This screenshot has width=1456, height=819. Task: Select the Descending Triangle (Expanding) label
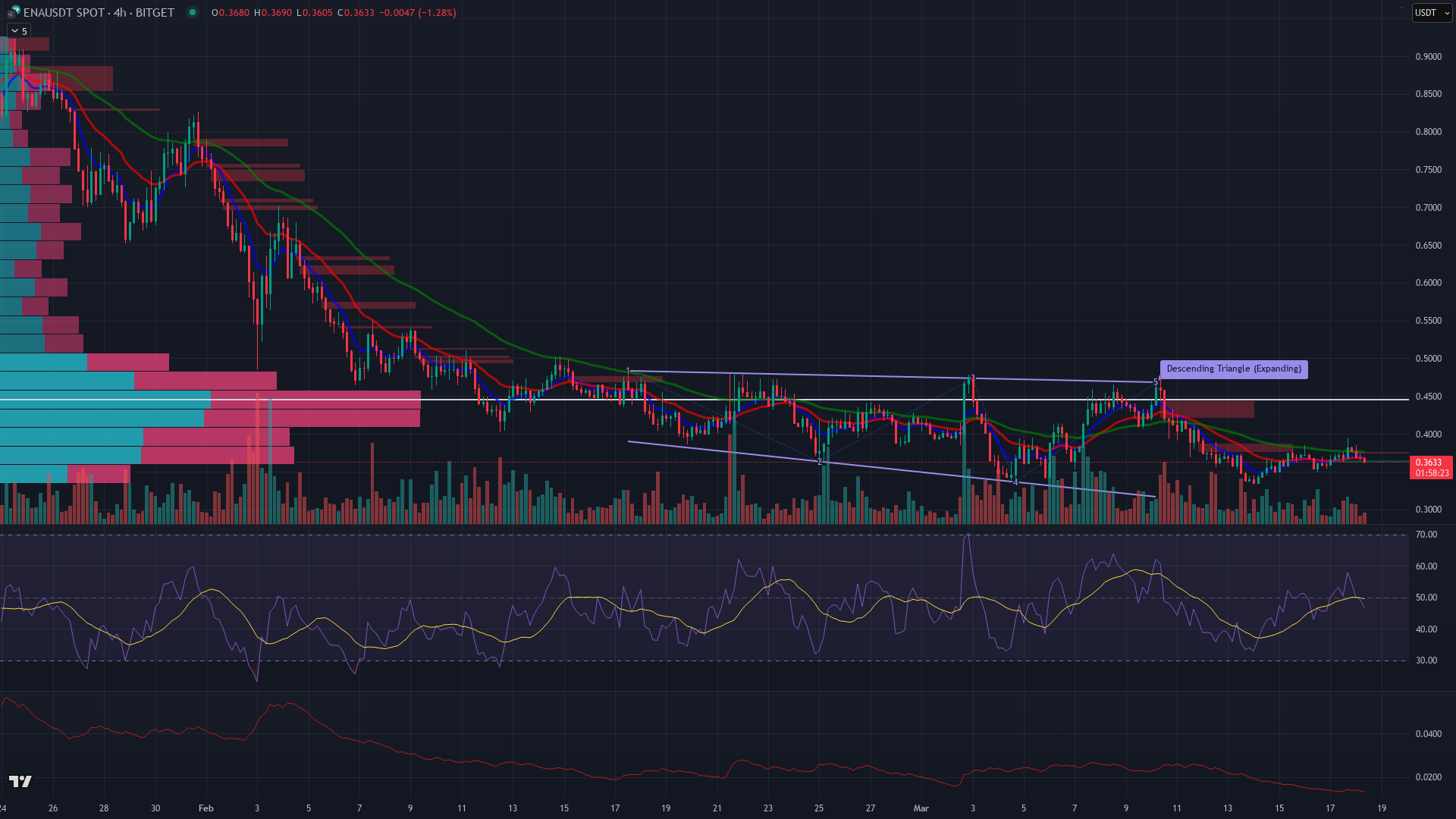click(1234, 369)
